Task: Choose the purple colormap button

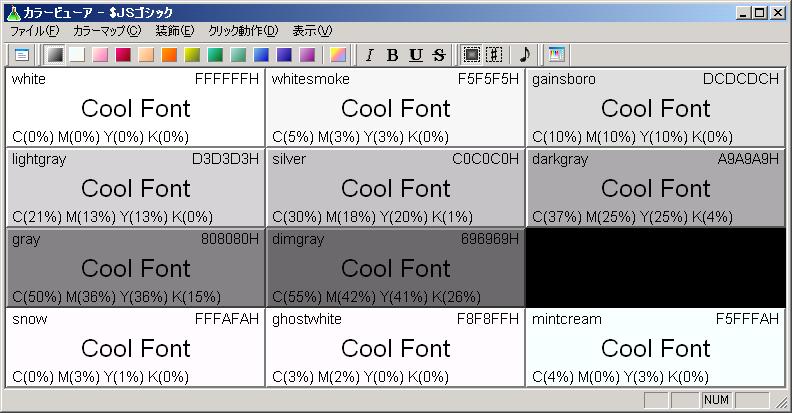Action: pyautogui.click(x=307, y=55)
